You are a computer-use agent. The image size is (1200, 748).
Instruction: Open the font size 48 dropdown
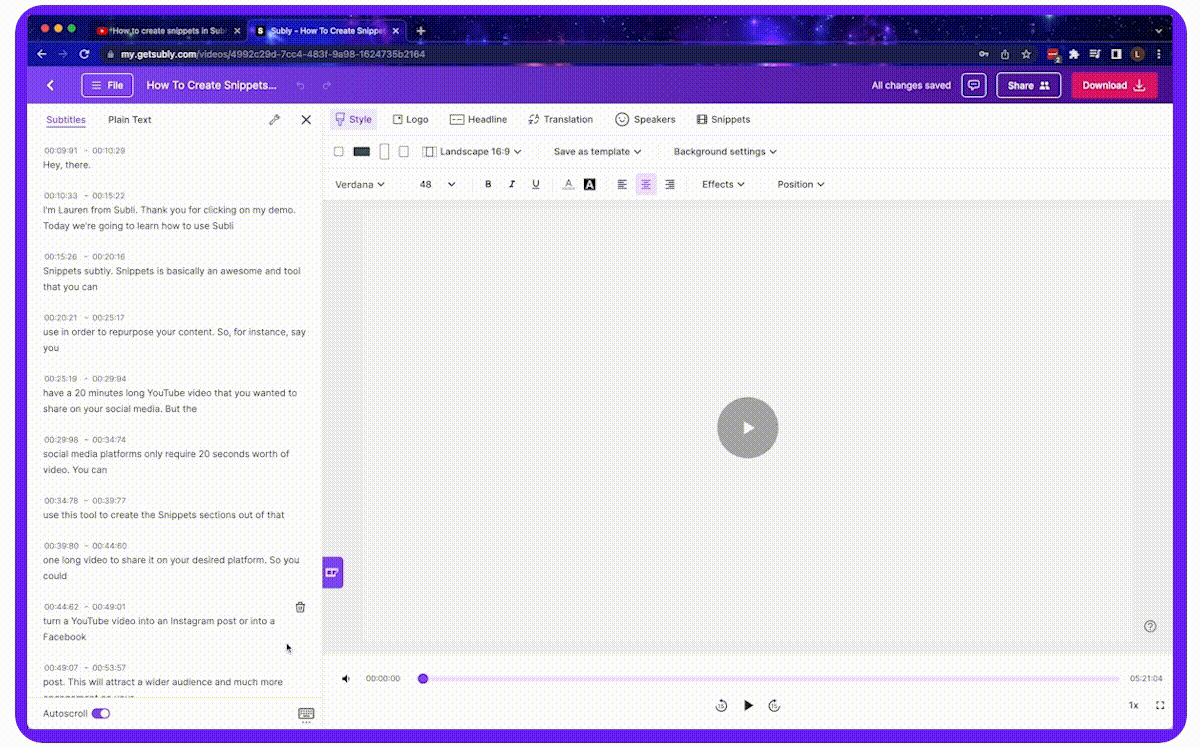click(x=437, y=184)
